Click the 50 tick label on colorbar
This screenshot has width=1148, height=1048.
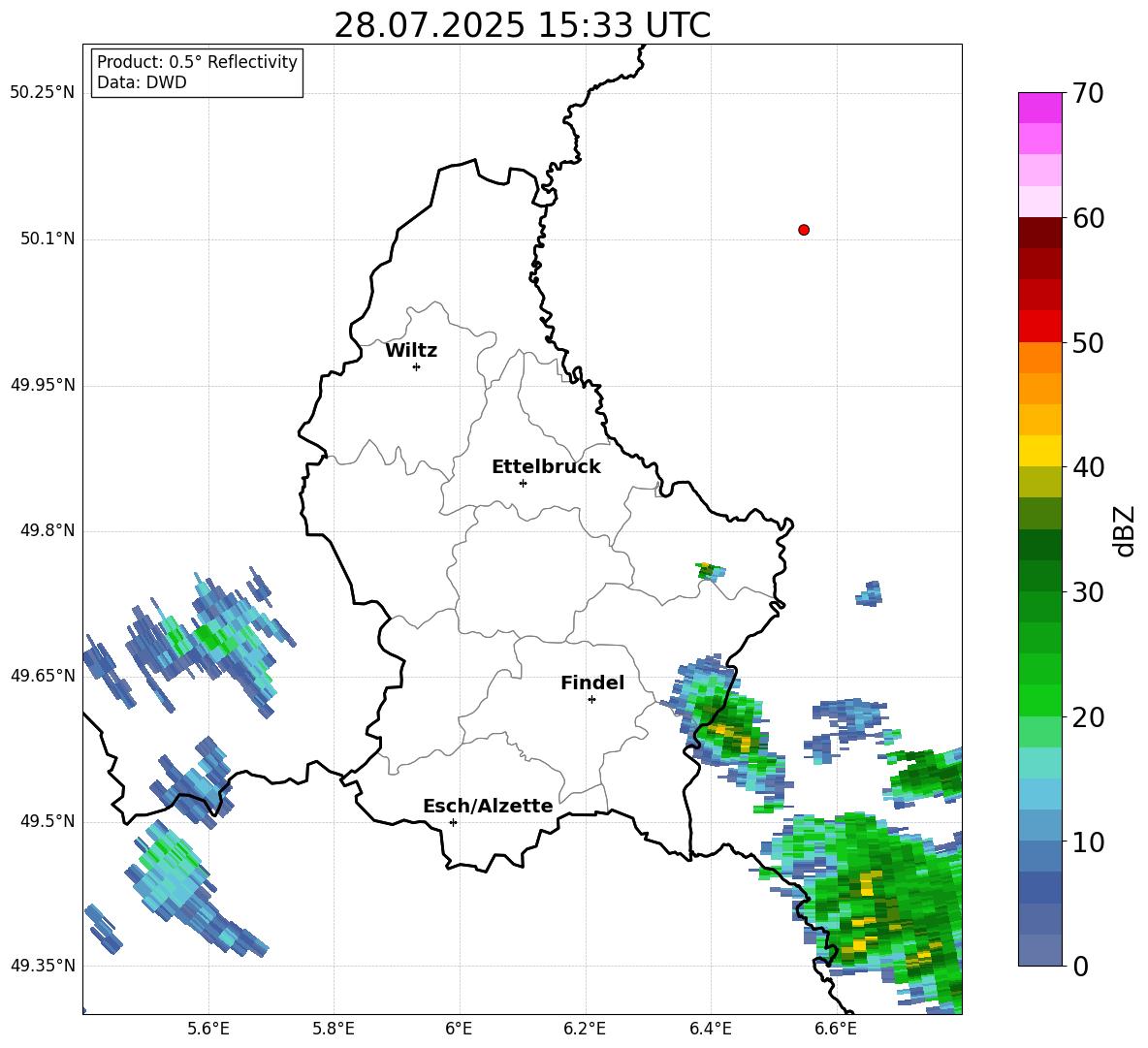(1088, 342)
